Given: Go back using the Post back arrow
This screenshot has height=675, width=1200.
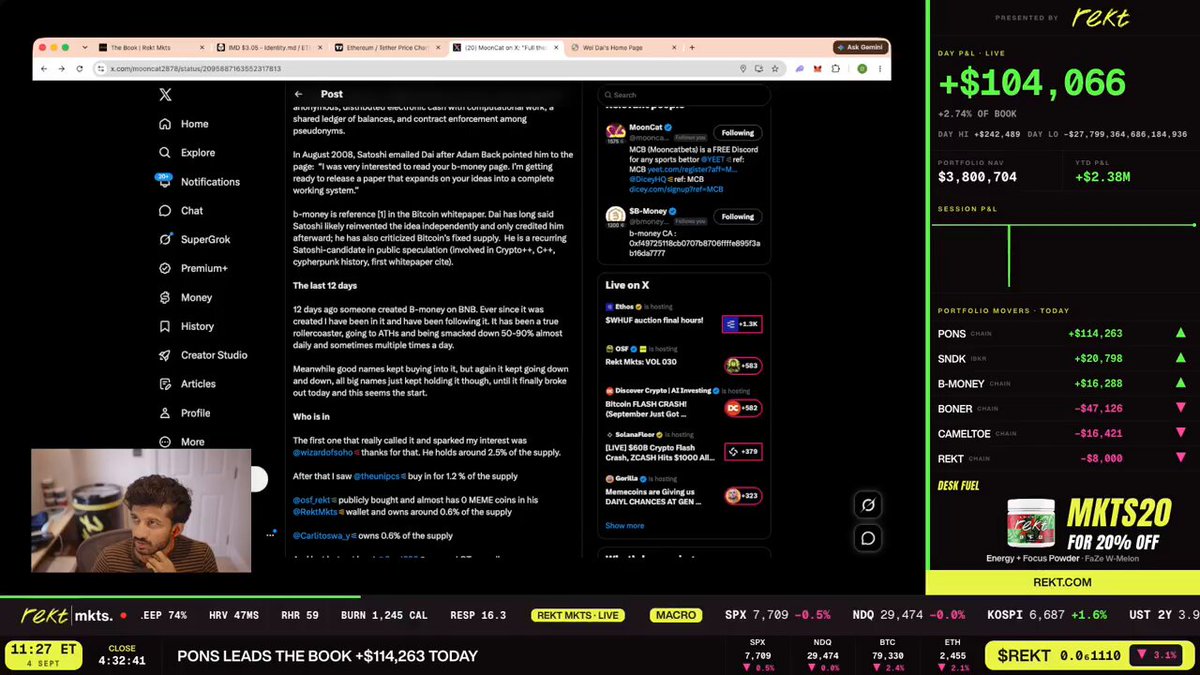Looking at the screenshot, I should point(299,94).
